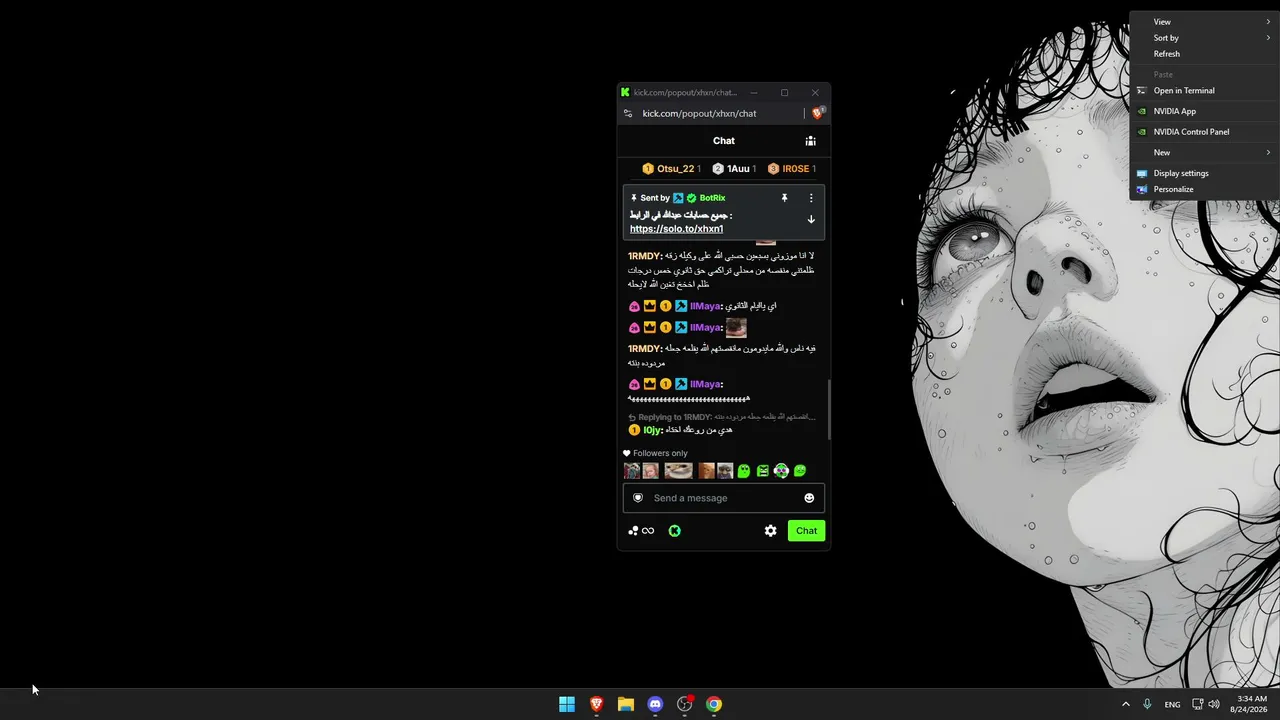Open Display settings from context menu
The width and height of the screenshot is (1280, 720).
1202,173
